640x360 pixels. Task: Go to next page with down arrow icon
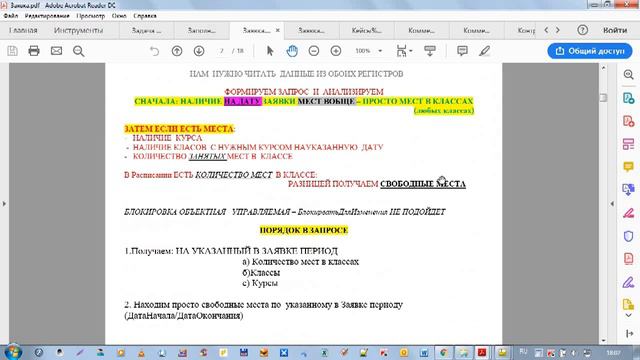(199, 51)
